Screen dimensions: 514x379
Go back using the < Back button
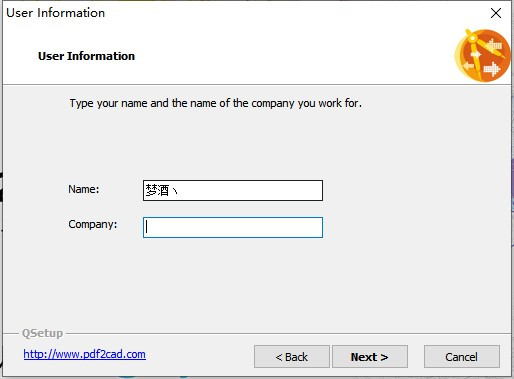coord(292,357)
